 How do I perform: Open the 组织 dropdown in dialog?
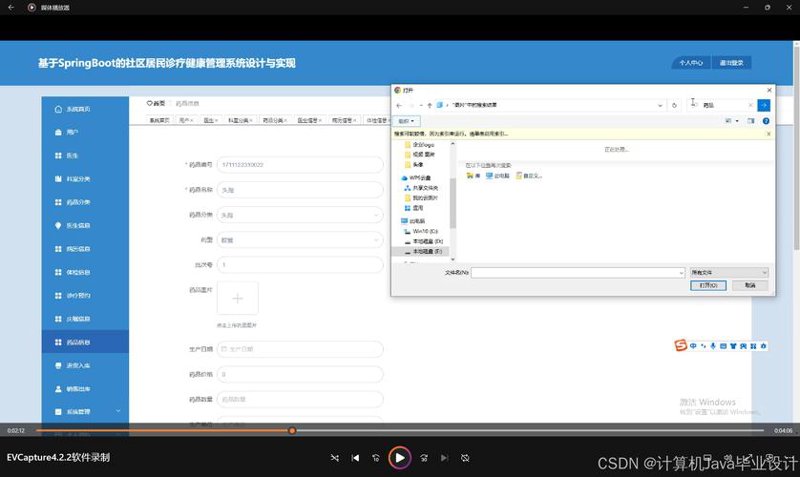tap(407, 121)
